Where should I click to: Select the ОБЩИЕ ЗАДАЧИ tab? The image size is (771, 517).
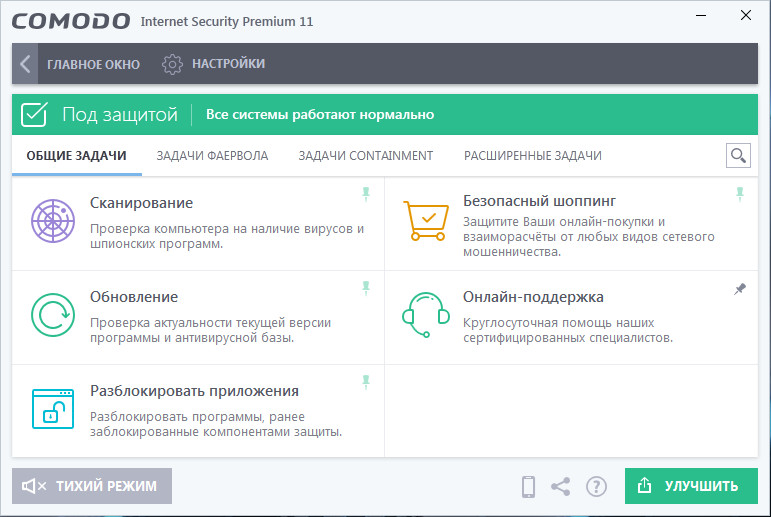click(x=77, y=156)
